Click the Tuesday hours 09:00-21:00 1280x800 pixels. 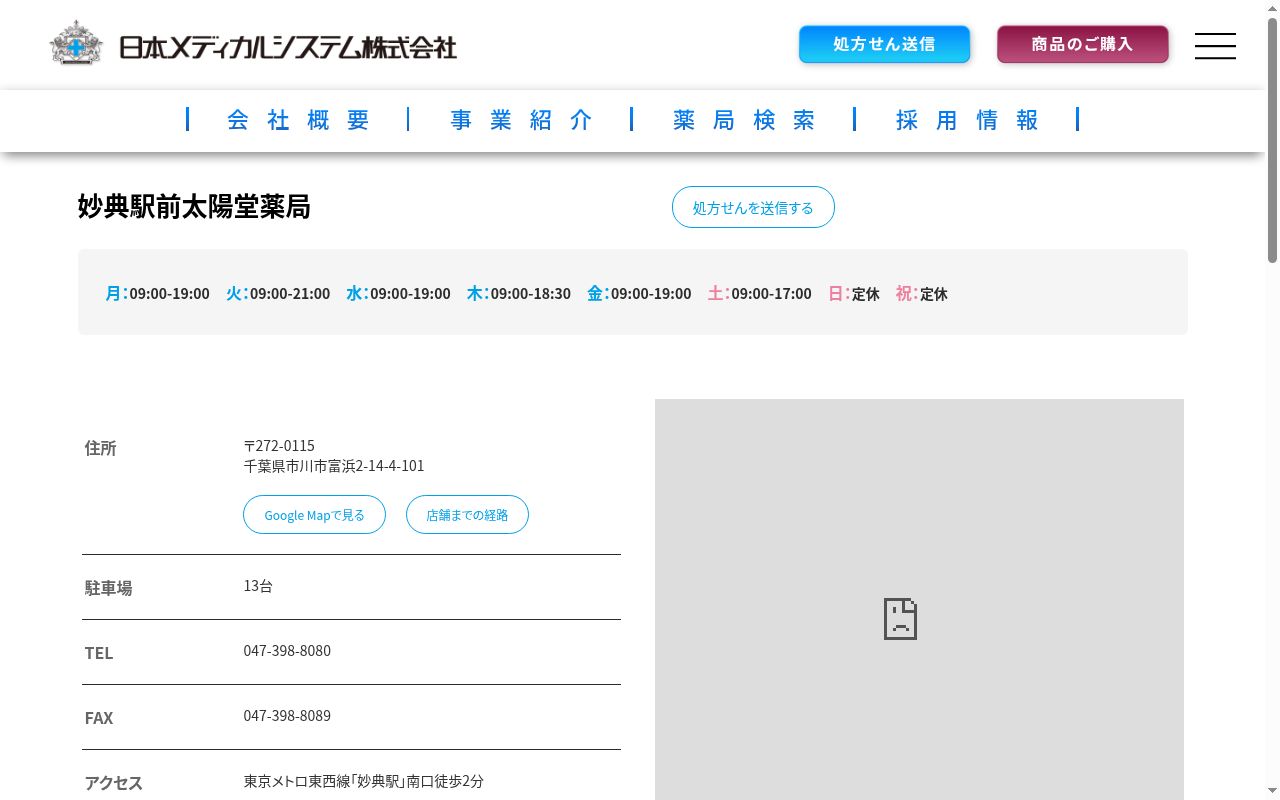(x=290, y=294)
